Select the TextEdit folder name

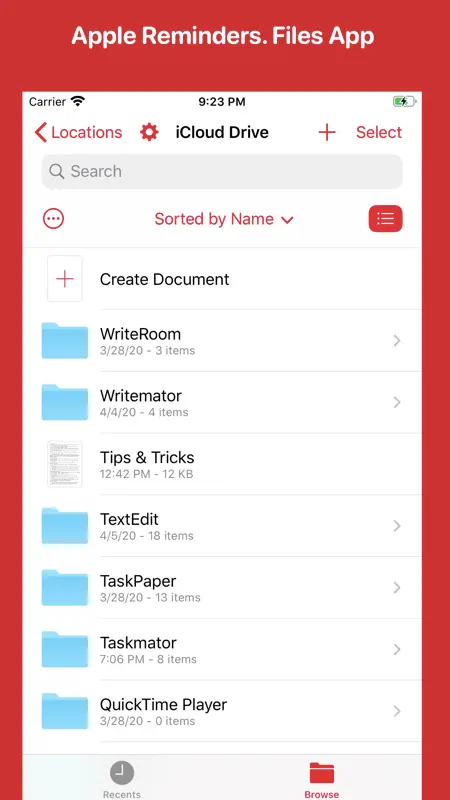(130, 519)
